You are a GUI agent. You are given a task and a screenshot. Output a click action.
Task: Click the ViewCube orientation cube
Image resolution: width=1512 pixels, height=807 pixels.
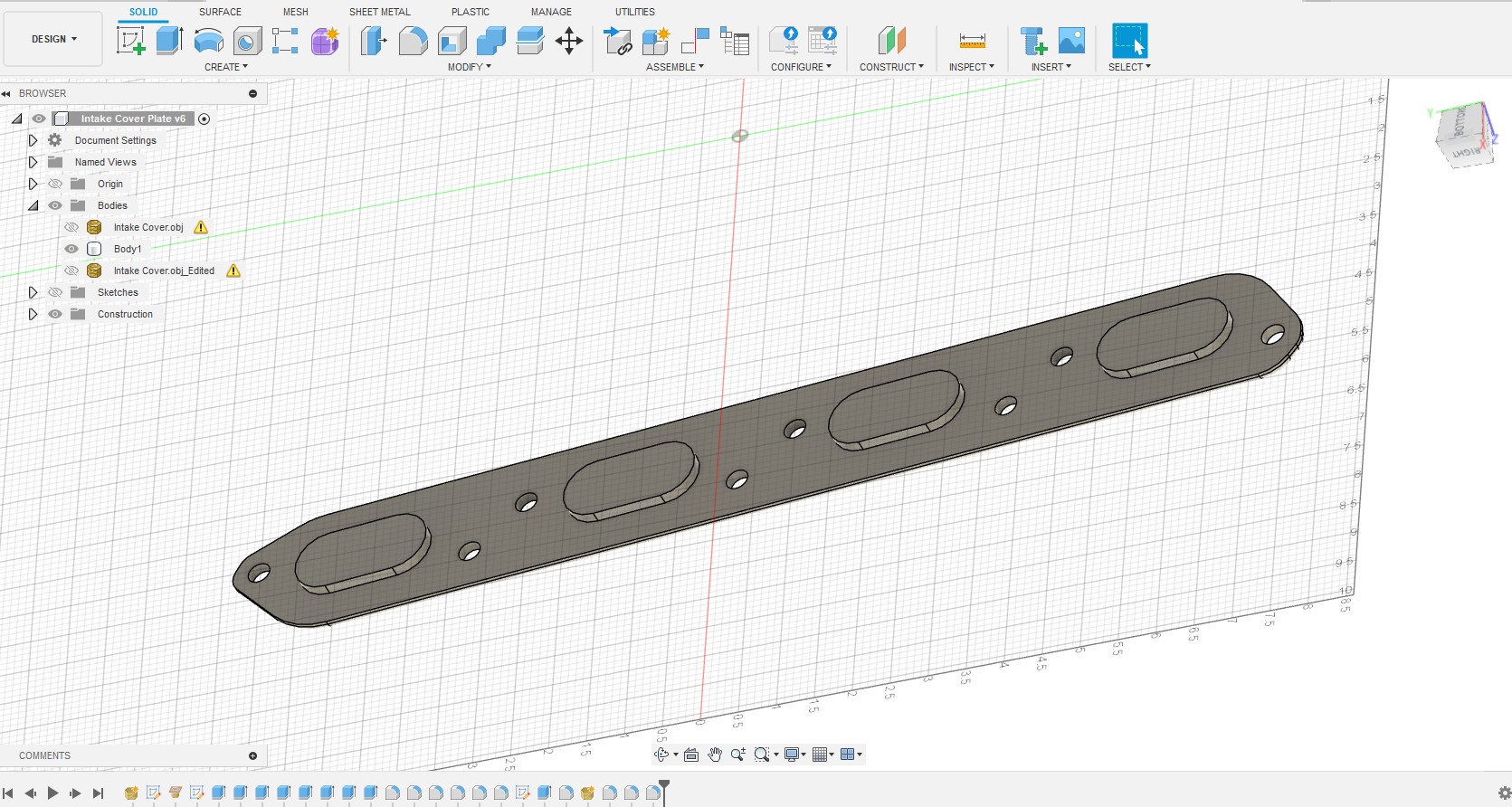click(x=1463, y=134)
